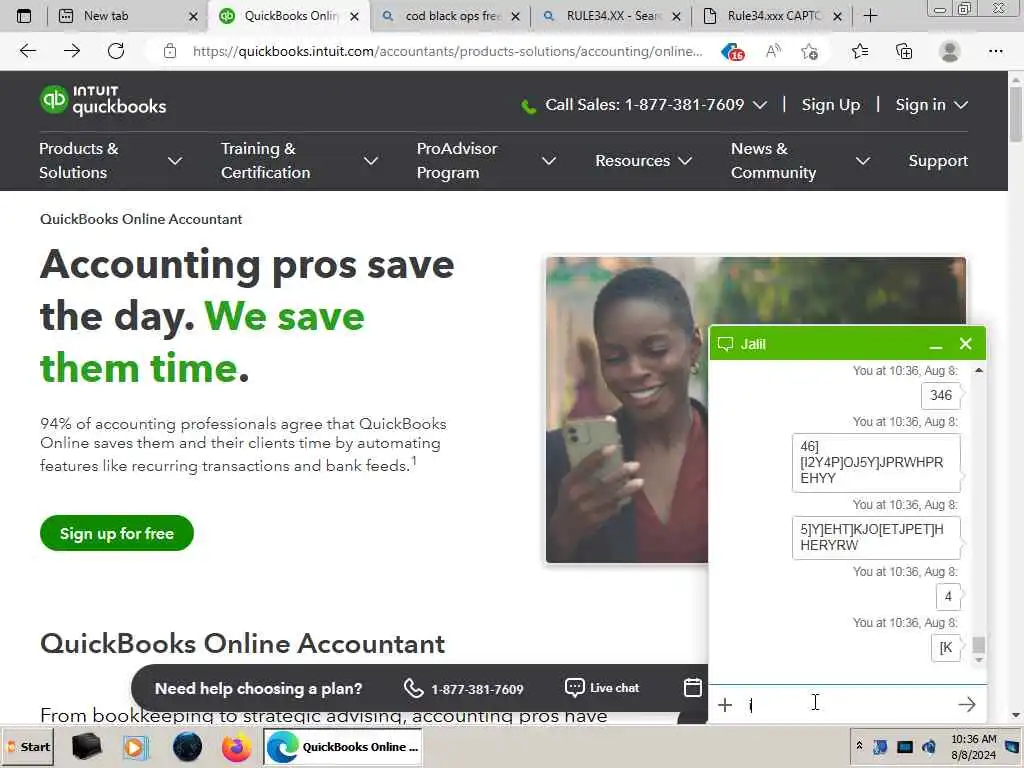Switch to the Rule34.xxx CAPTCHA tab
Viewport: 1024px width, 768px height.
pyautogui.click(x=772, y=16)
